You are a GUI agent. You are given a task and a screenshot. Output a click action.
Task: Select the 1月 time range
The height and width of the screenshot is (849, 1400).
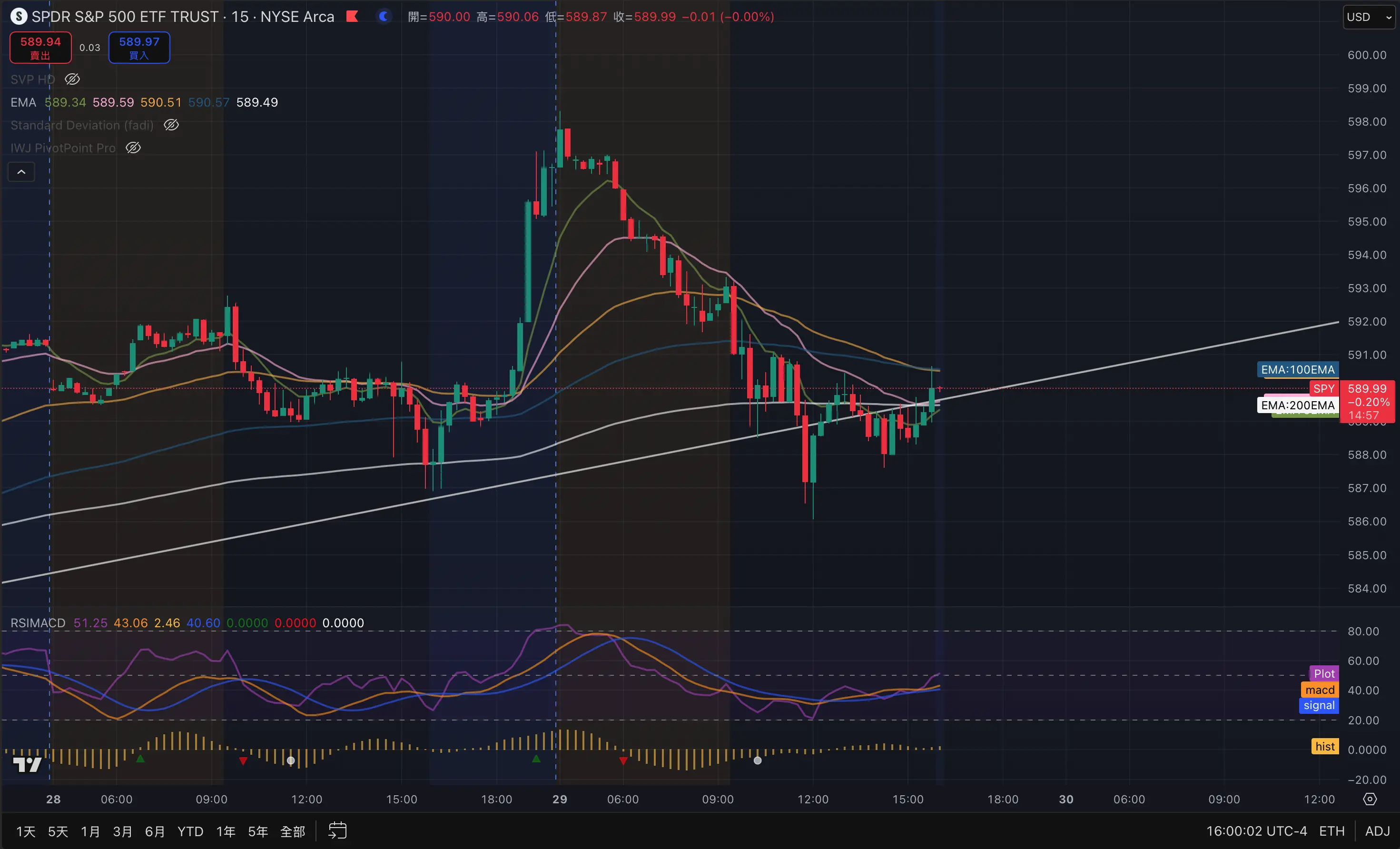(90, 831)
